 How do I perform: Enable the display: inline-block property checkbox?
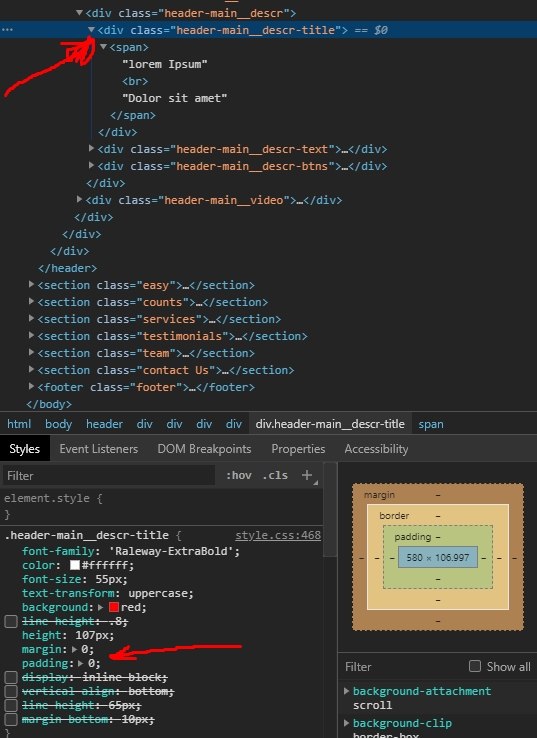point(11,677)
